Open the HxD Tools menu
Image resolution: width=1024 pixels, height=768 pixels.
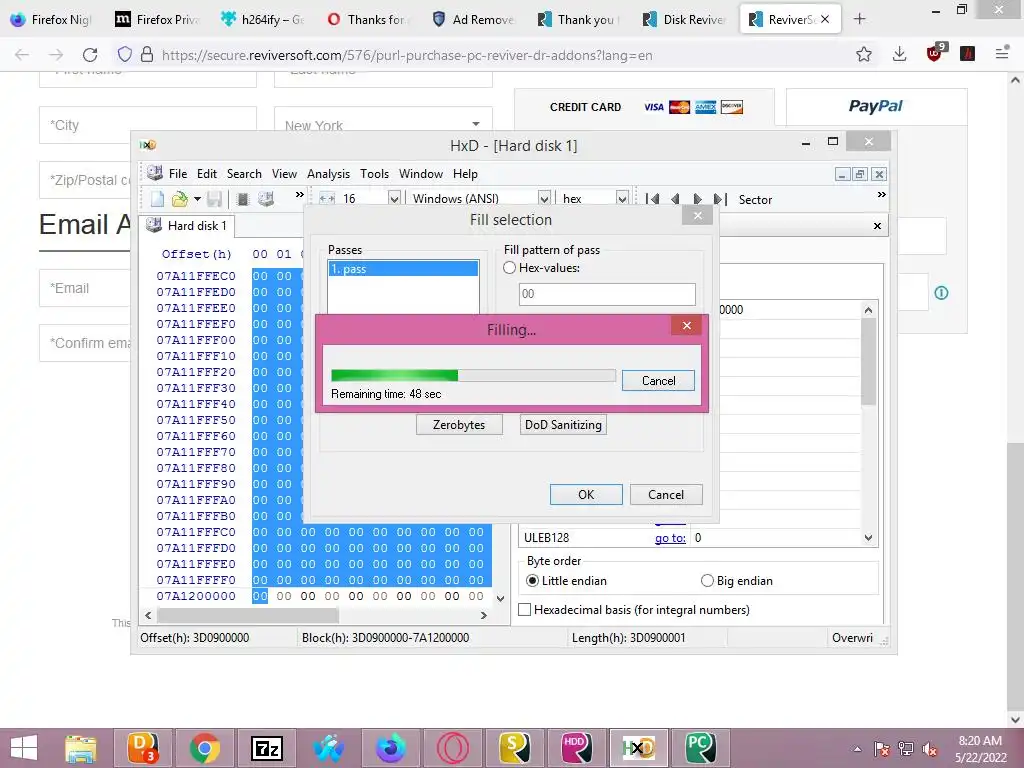374,174
